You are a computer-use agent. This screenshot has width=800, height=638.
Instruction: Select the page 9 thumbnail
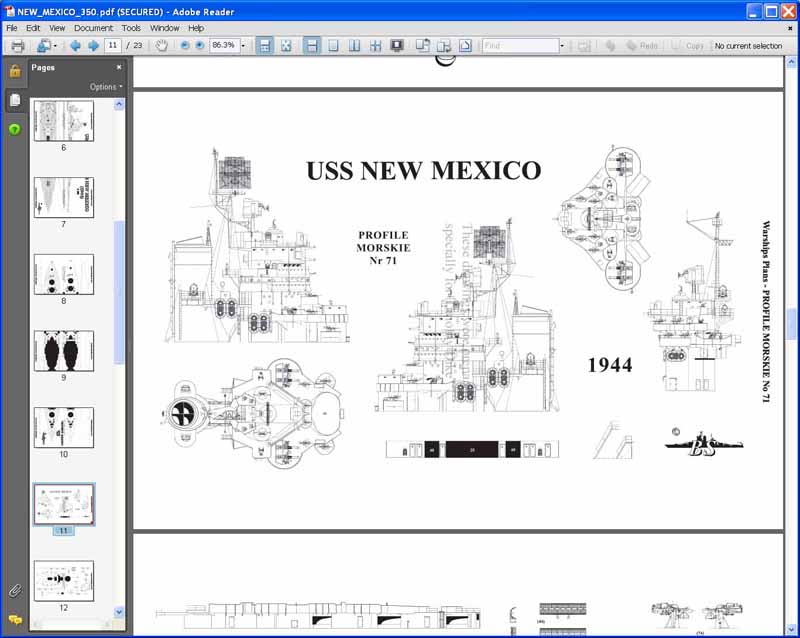[x=64, y=351]
